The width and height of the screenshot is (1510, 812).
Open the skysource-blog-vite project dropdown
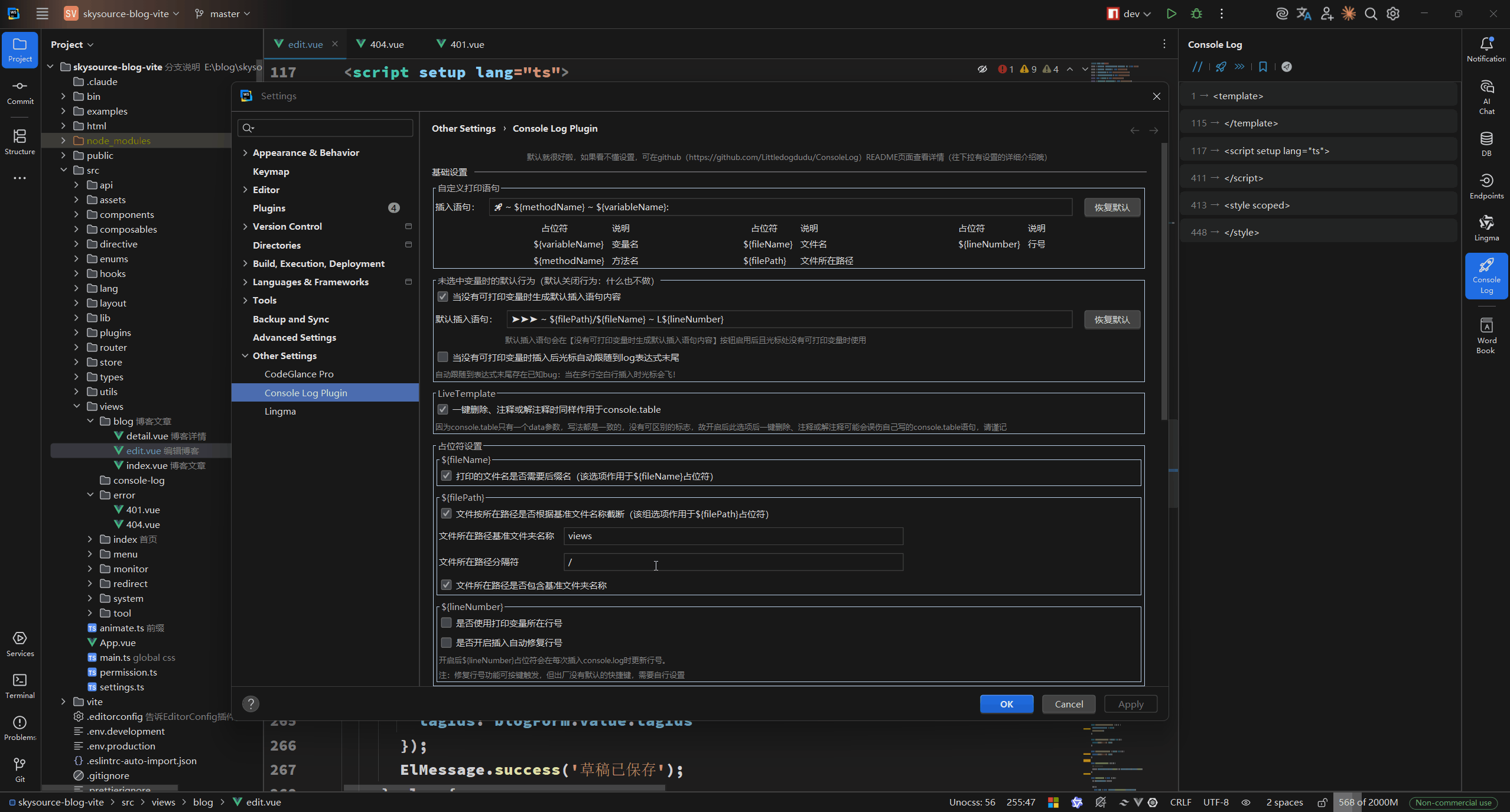click(122, 14)
